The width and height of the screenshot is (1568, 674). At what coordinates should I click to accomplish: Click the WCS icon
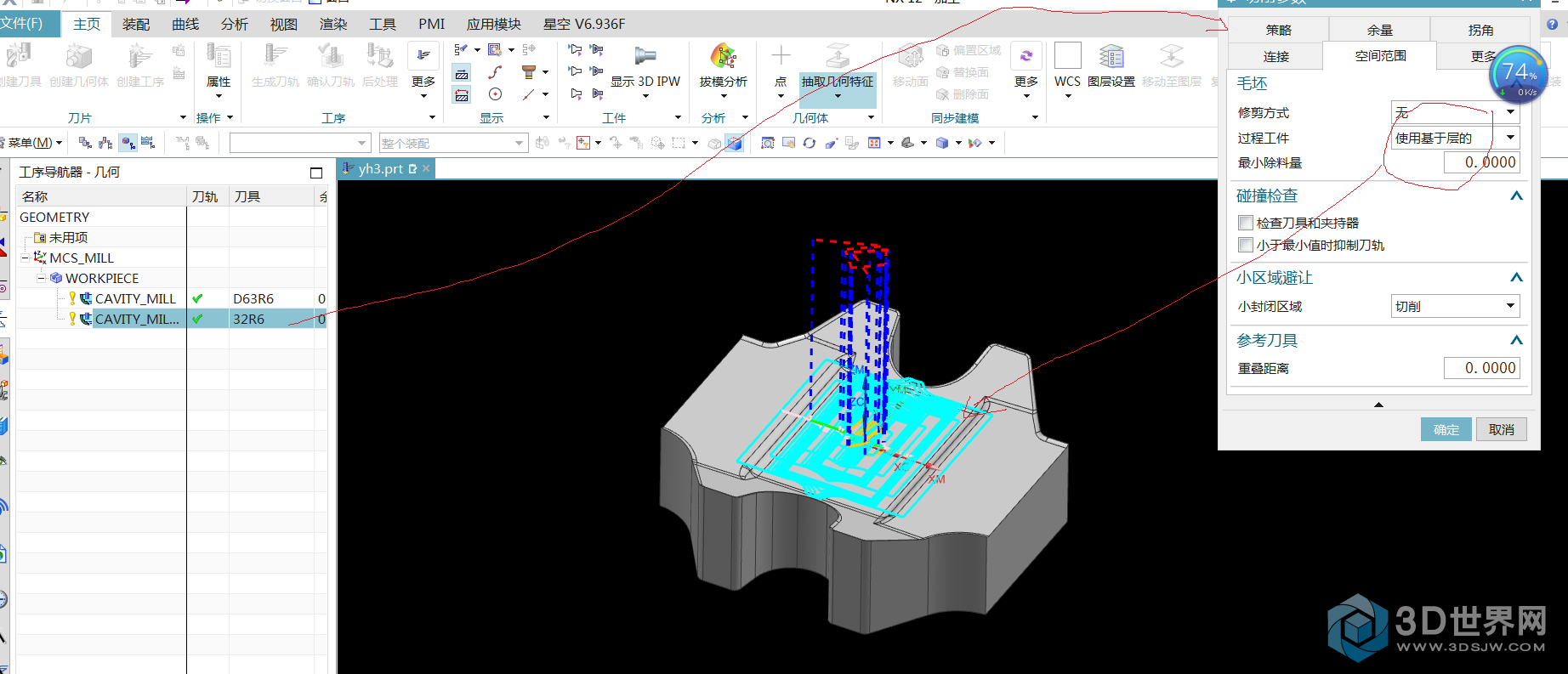[x=1067, y=56]
